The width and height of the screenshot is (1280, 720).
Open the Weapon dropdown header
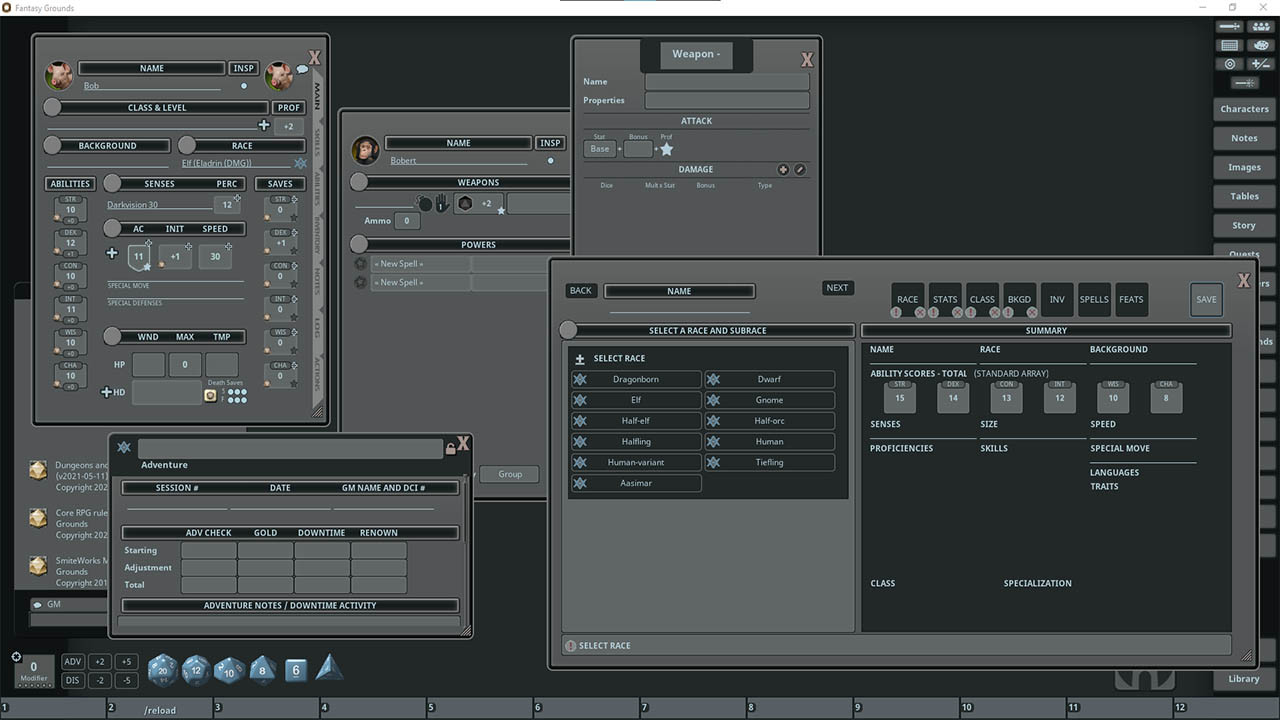pos(695,55)
